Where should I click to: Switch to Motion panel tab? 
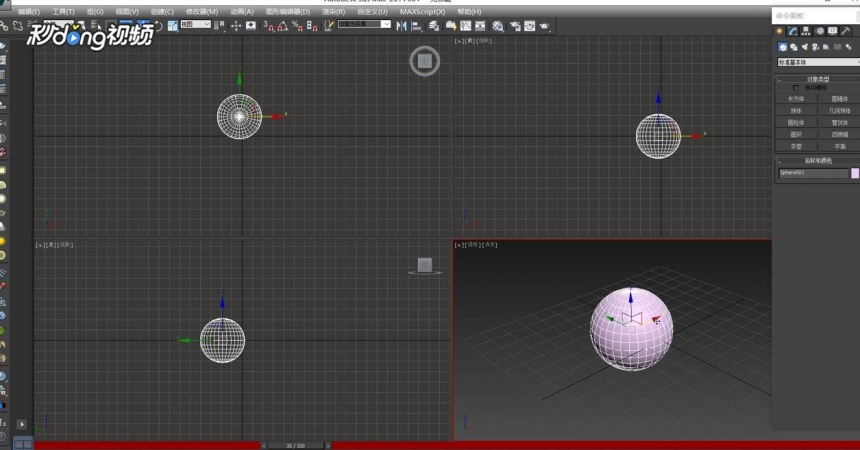(820, 31)
